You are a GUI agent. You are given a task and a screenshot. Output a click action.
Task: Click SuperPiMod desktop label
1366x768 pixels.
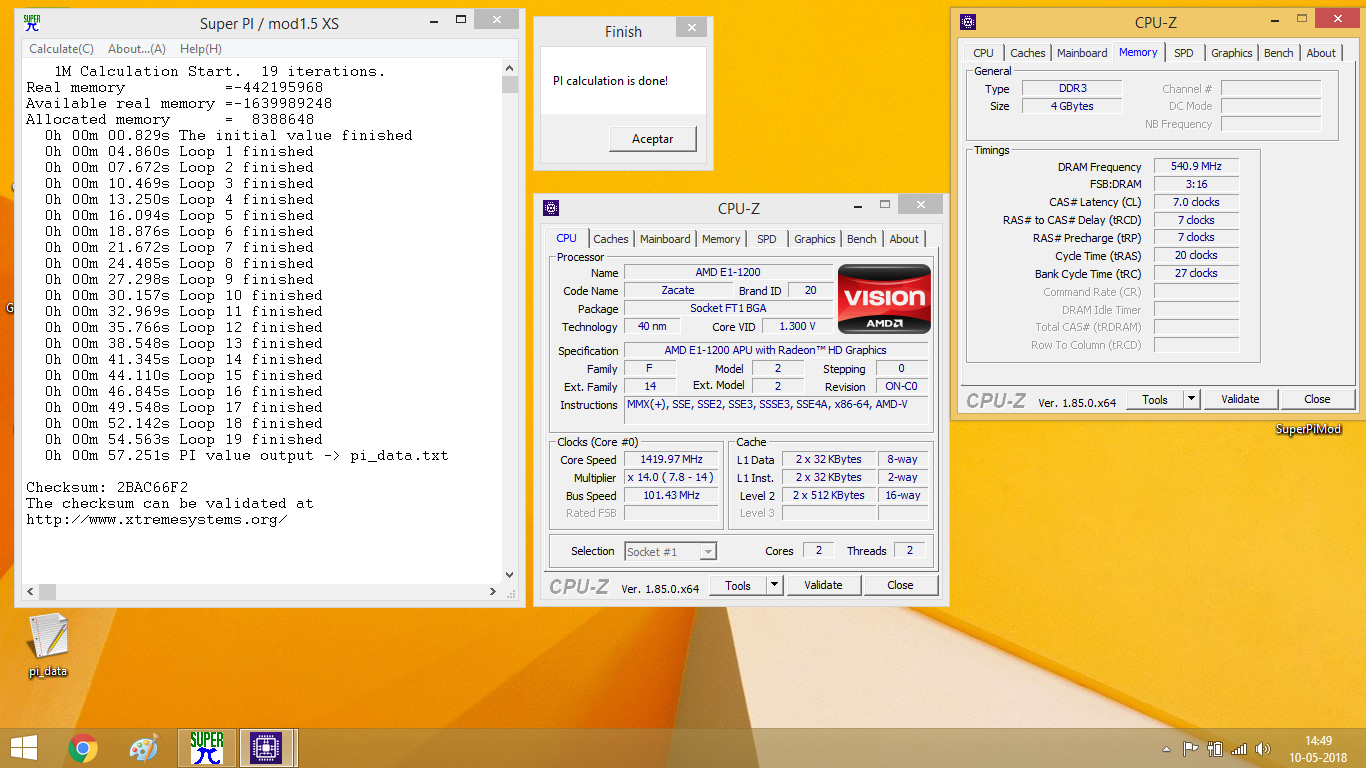tap(1308, 429)
